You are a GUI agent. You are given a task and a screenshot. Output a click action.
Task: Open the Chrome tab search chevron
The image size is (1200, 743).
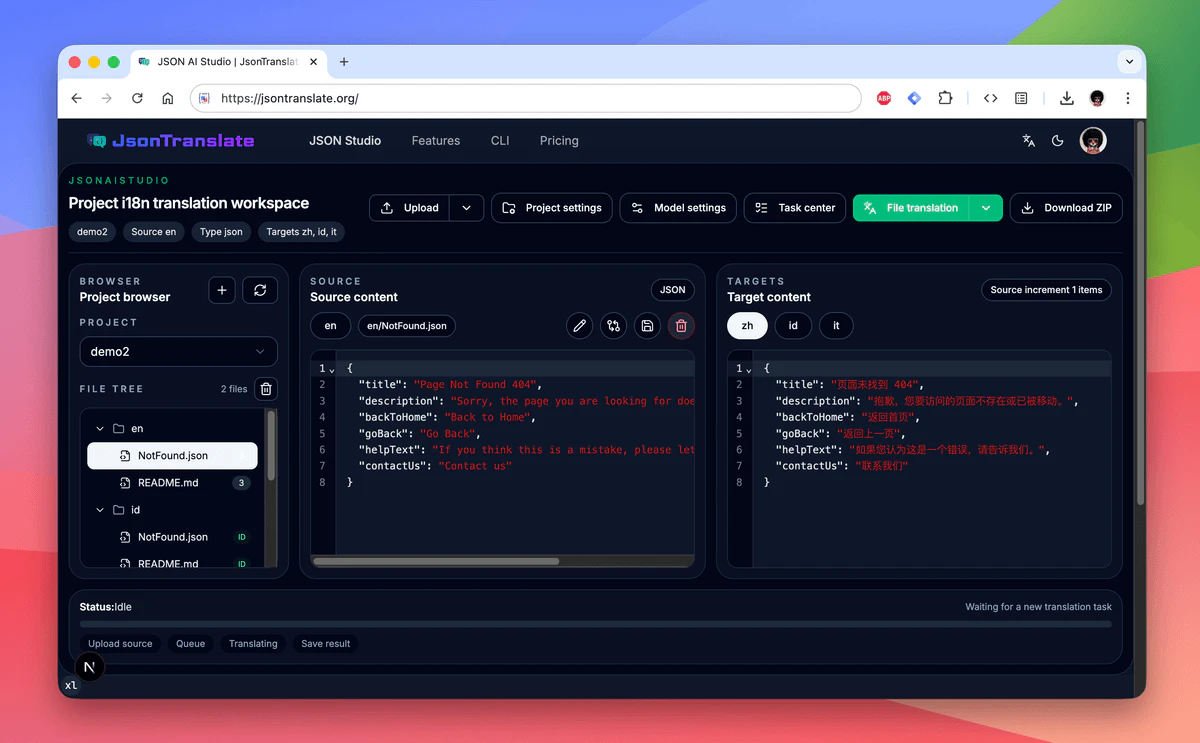[x=1130, y=61]
